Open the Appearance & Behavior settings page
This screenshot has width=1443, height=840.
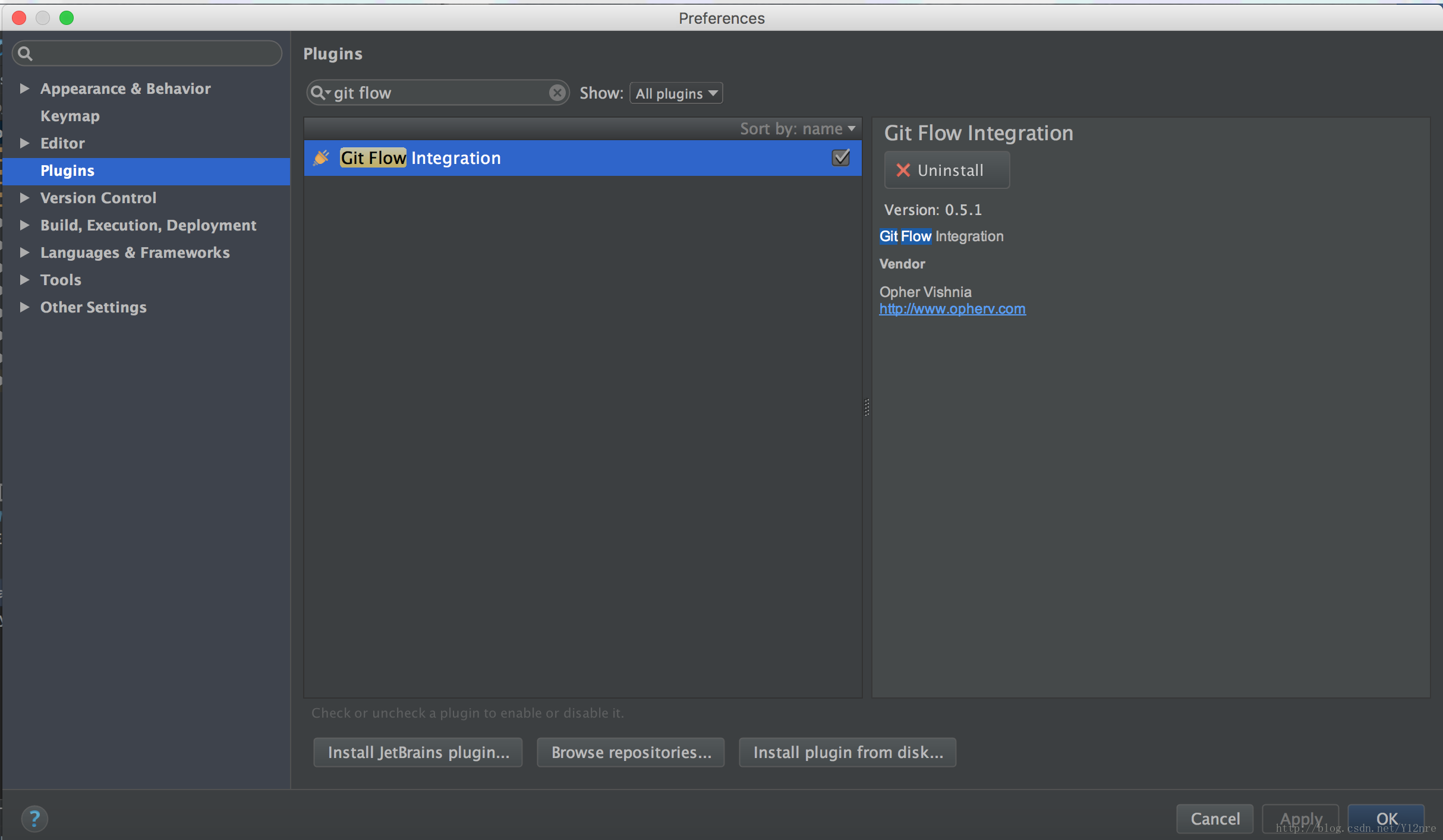125,89
